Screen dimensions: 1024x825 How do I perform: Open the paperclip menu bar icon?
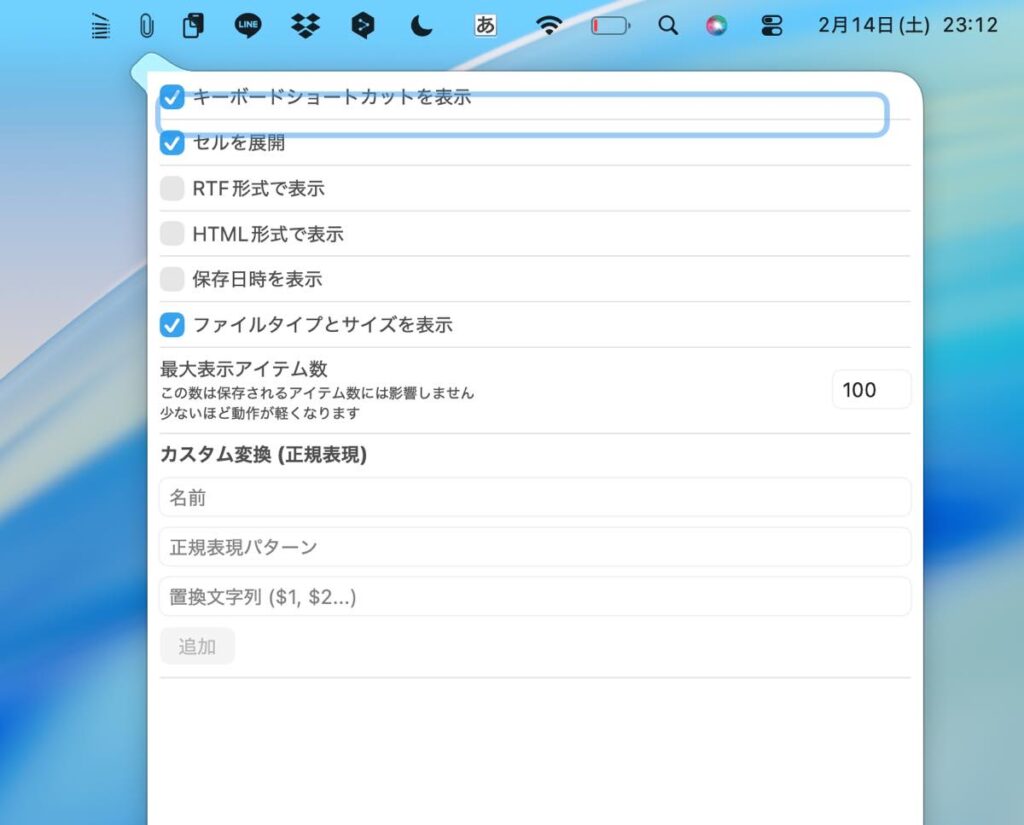point(147,26)
